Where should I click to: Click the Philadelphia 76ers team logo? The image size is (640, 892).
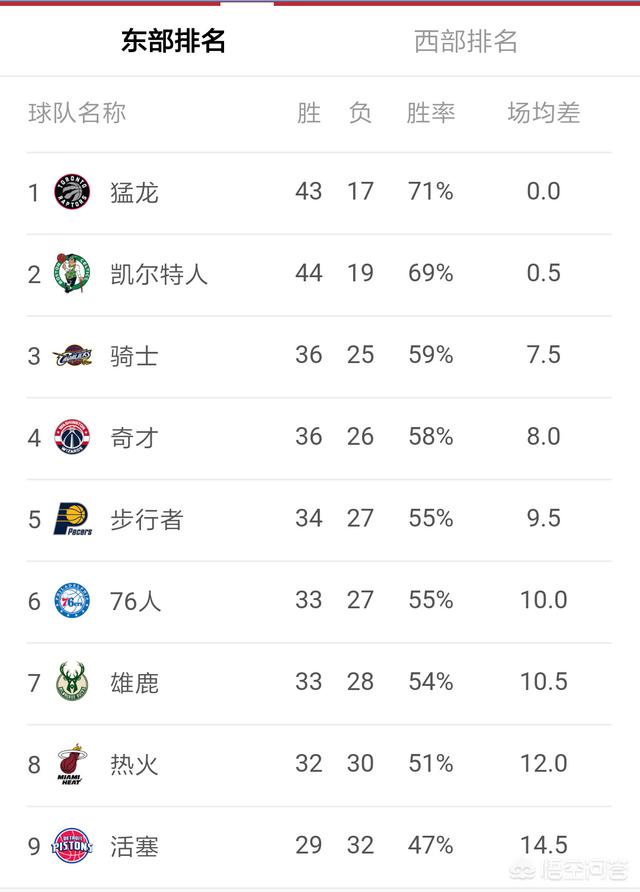coord(72,601)
